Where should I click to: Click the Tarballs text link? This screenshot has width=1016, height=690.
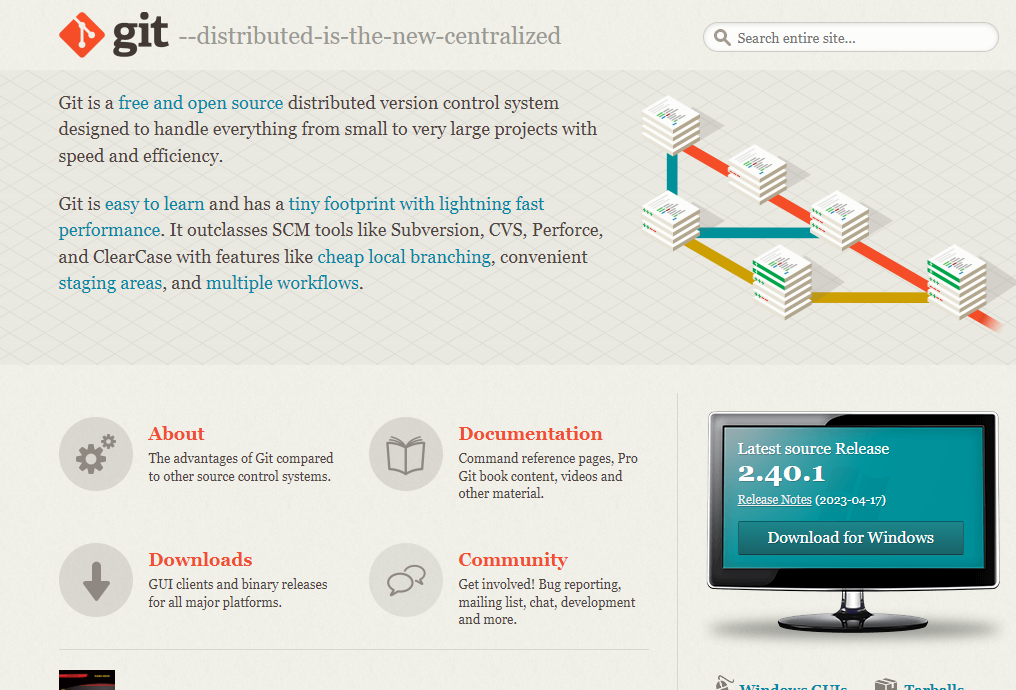click(934, 685)
